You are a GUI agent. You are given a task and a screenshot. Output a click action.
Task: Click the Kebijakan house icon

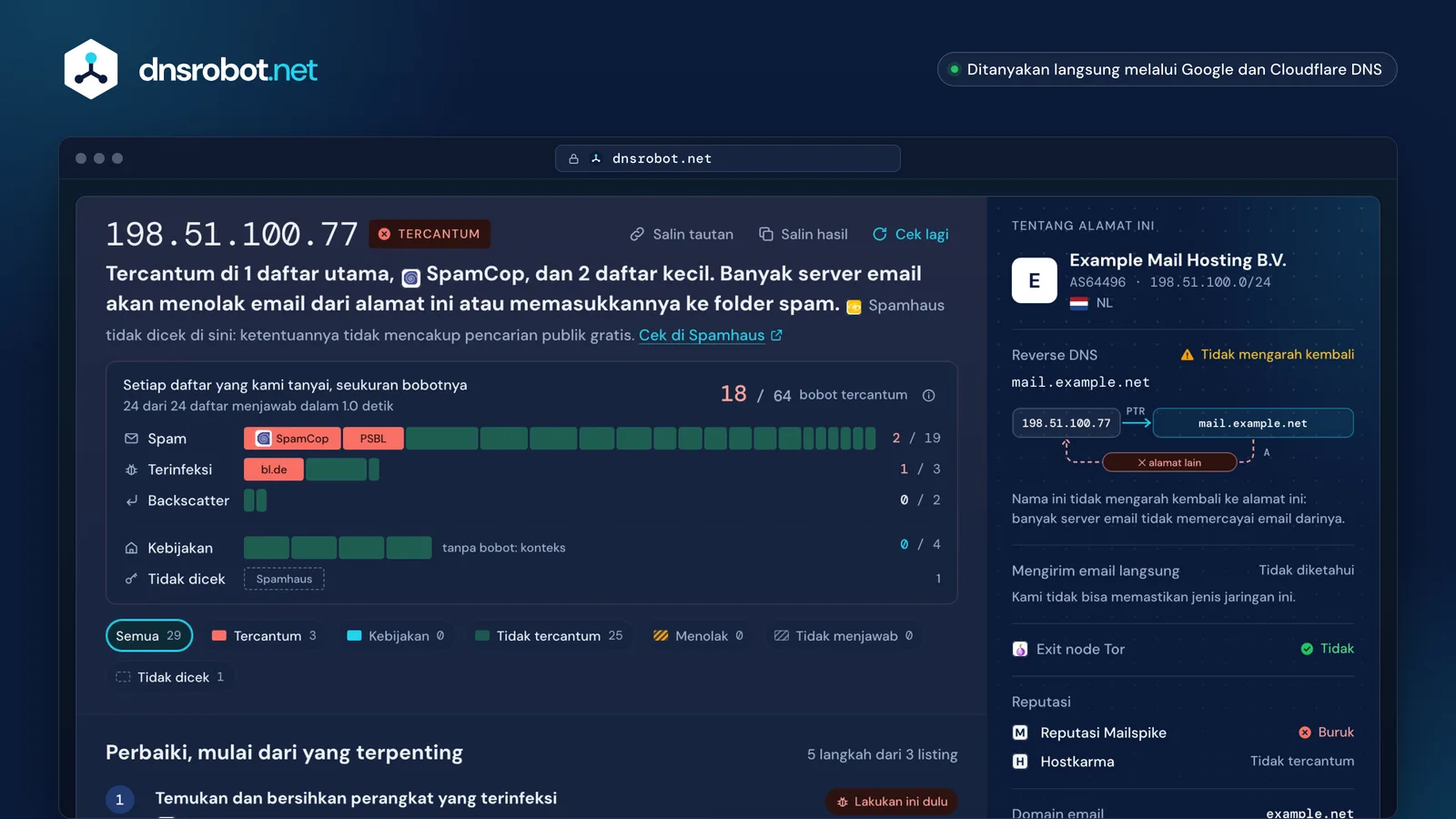[131, 548]
